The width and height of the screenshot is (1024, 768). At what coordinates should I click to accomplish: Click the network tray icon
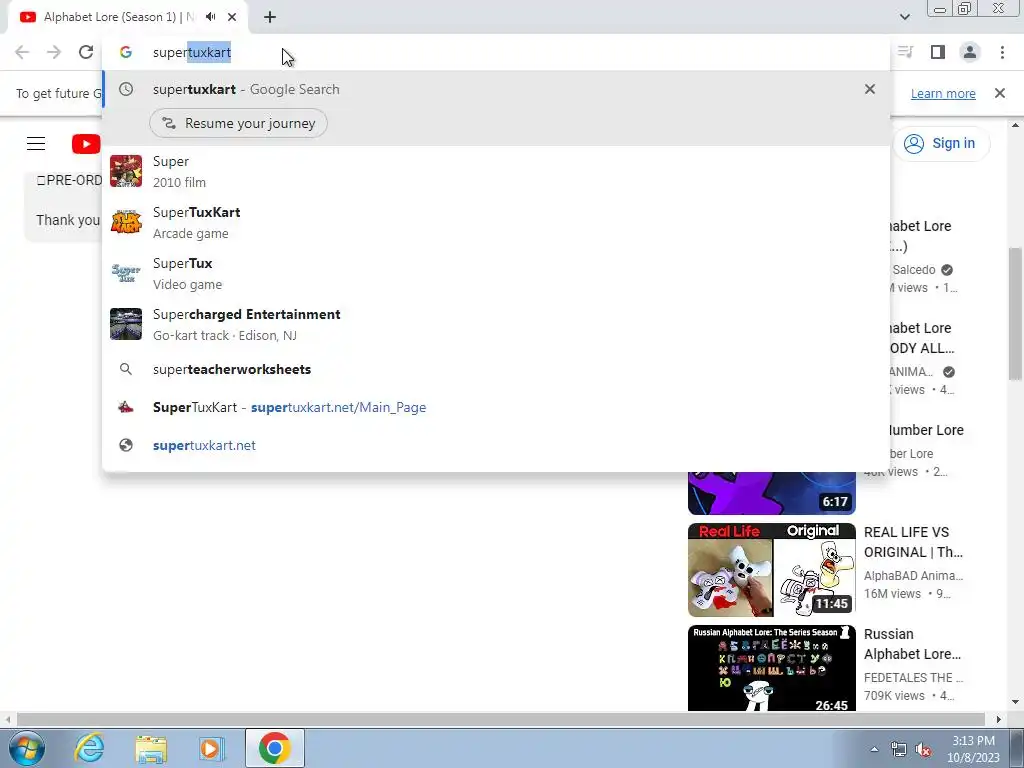tap(899, 749)
